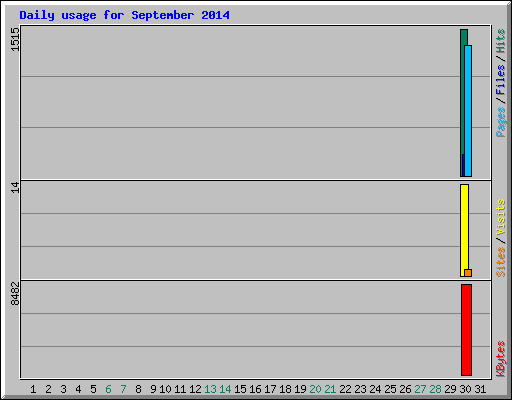512x400 pixels.
Task: Click the red 'KBytes' legend label
Action: pos(500,359)
